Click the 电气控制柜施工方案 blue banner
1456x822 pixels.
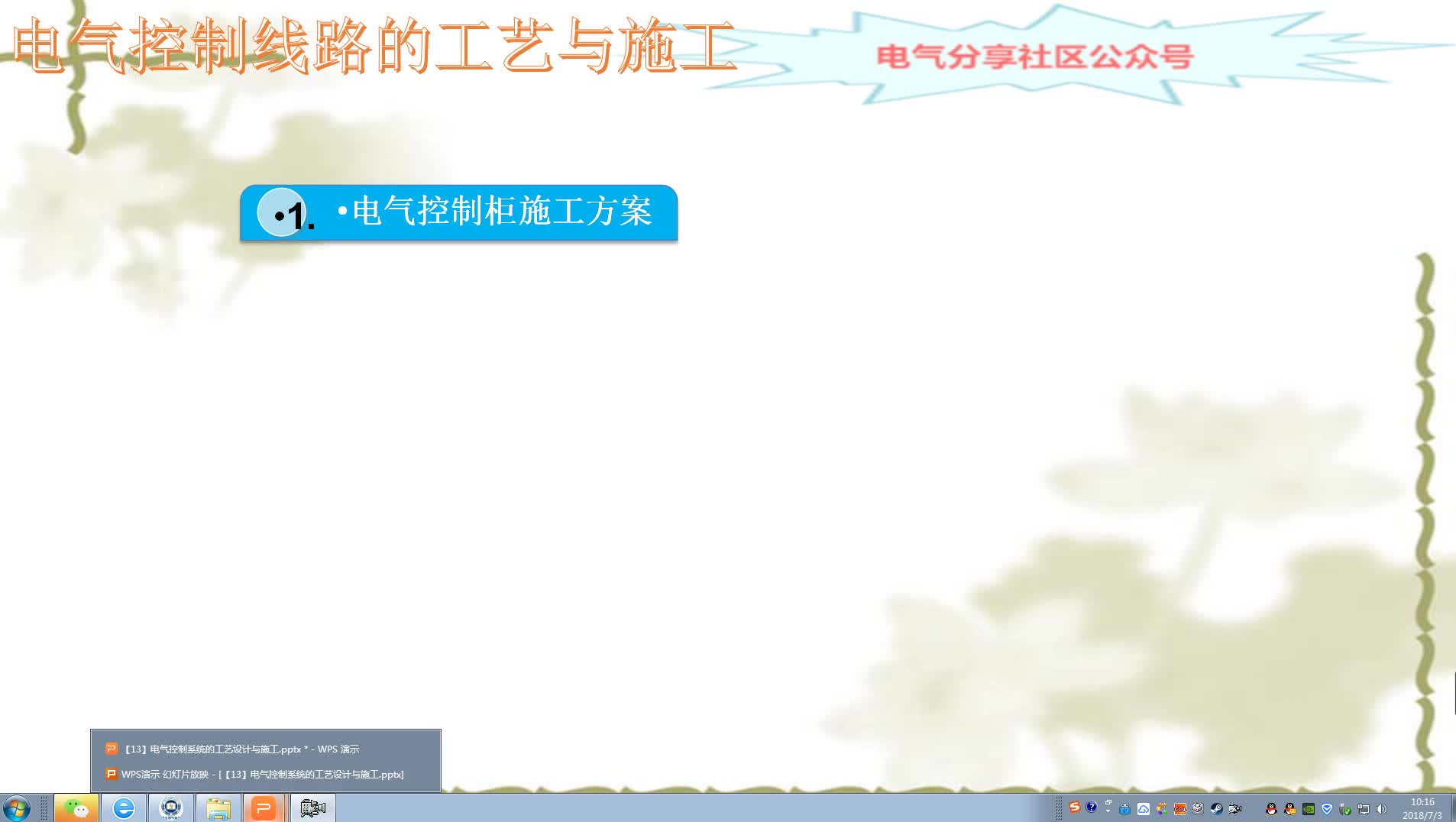(x=458, y=213)
